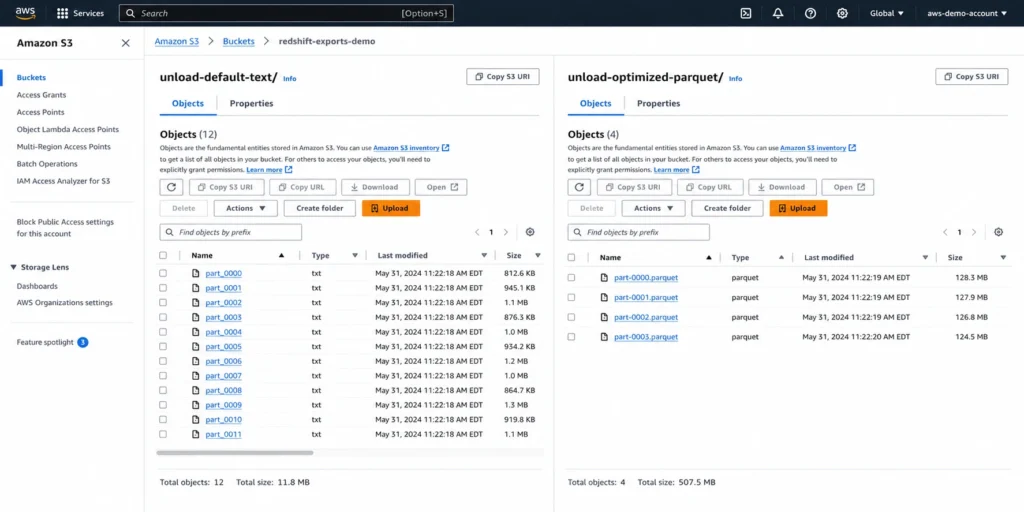Go to next page in unload-optimized-parquet

pyautogui.click(x=974, y=232)
